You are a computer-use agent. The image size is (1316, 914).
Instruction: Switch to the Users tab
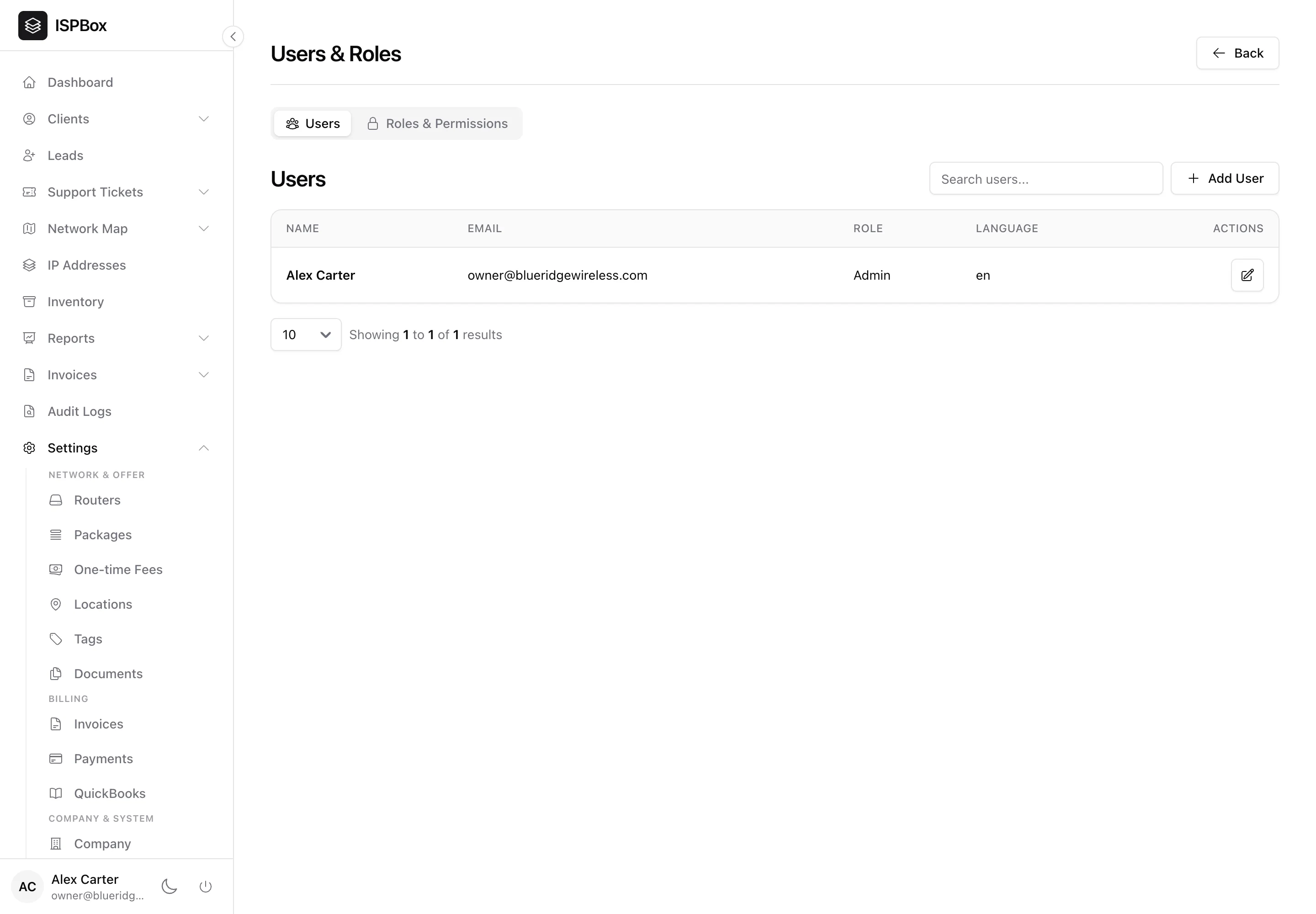313,124
